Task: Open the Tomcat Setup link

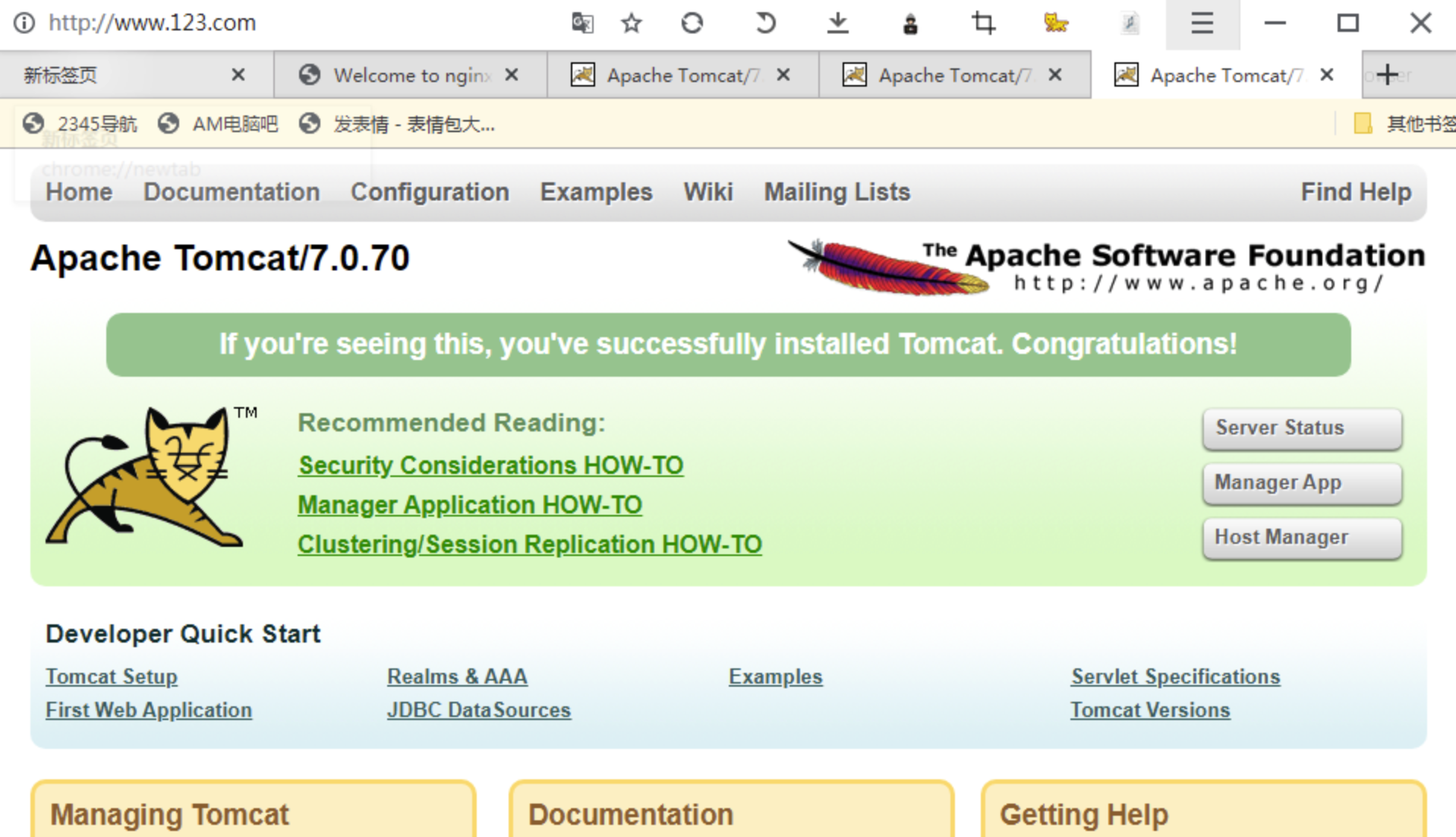Action: [112, 676]
